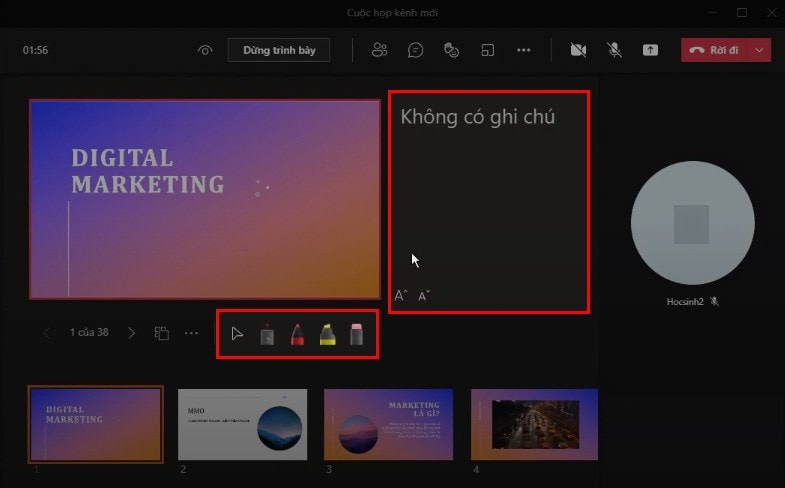785x488 pixels.
Task: Decrease notes font size
Action: (x=424, y=296)
